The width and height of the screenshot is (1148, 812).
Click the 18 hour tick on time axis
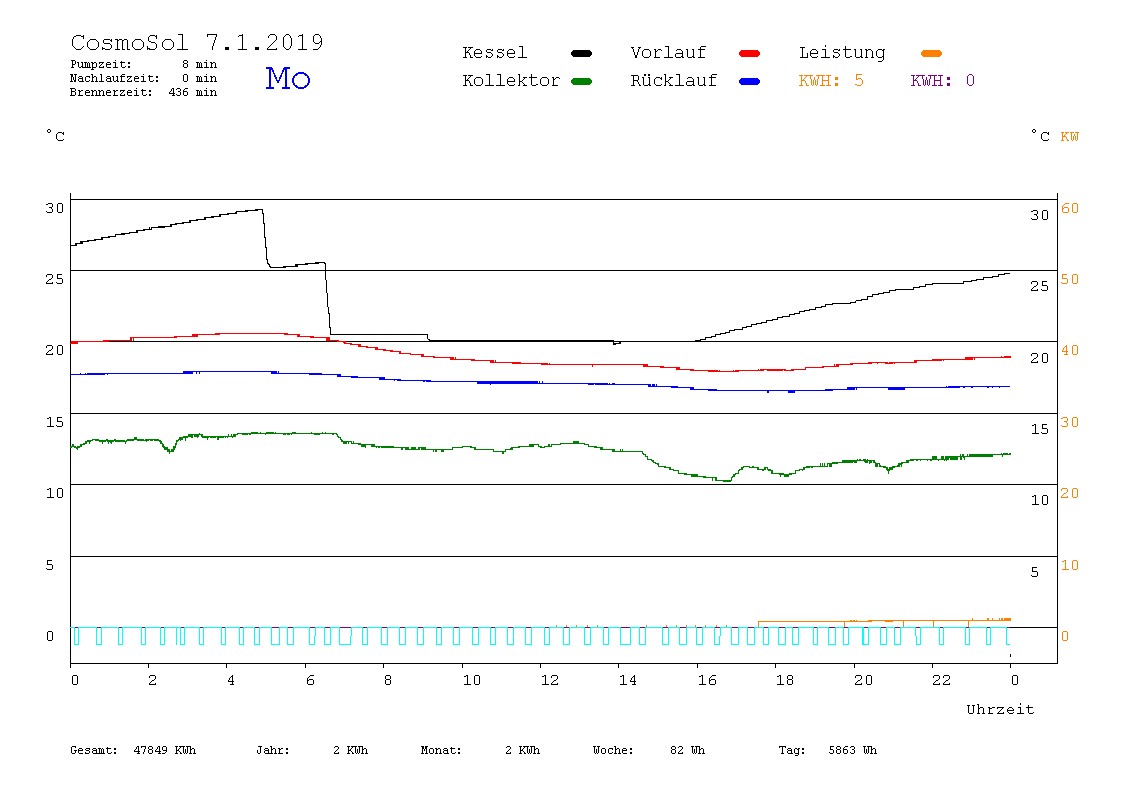(785, 680)
